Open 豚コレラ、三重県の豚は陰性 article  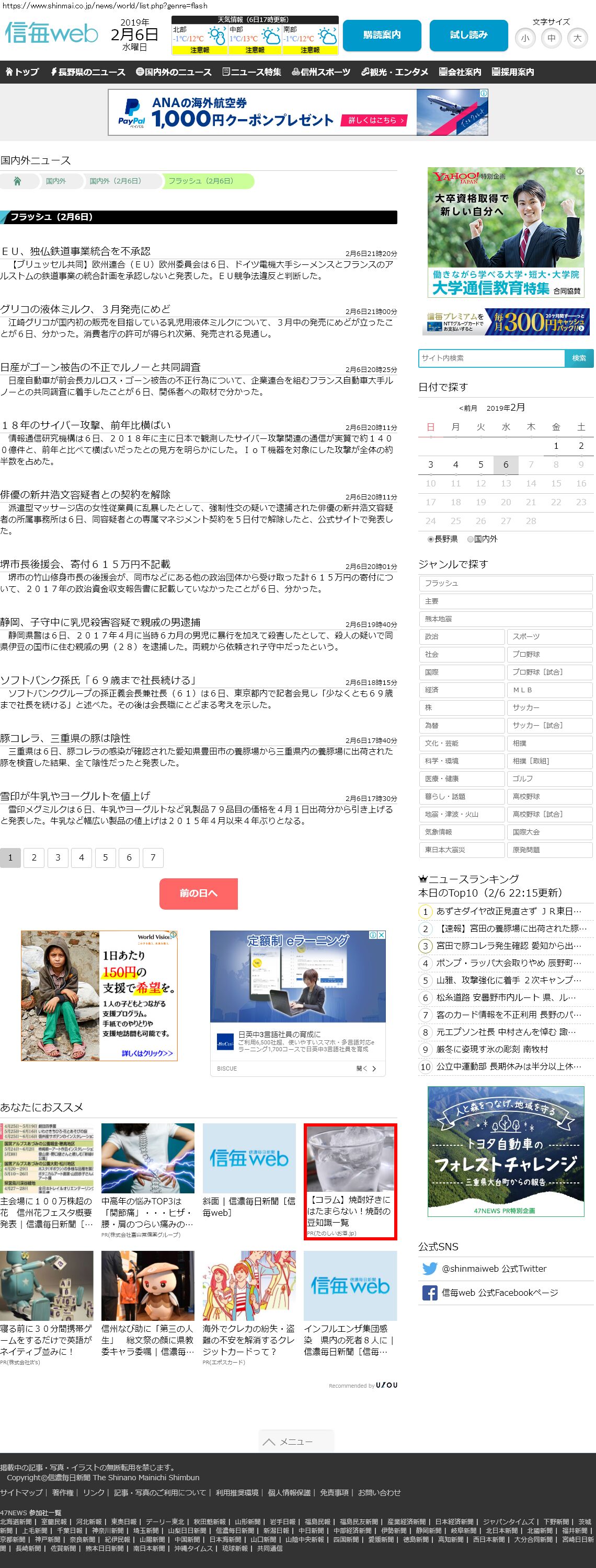[65, 738]
